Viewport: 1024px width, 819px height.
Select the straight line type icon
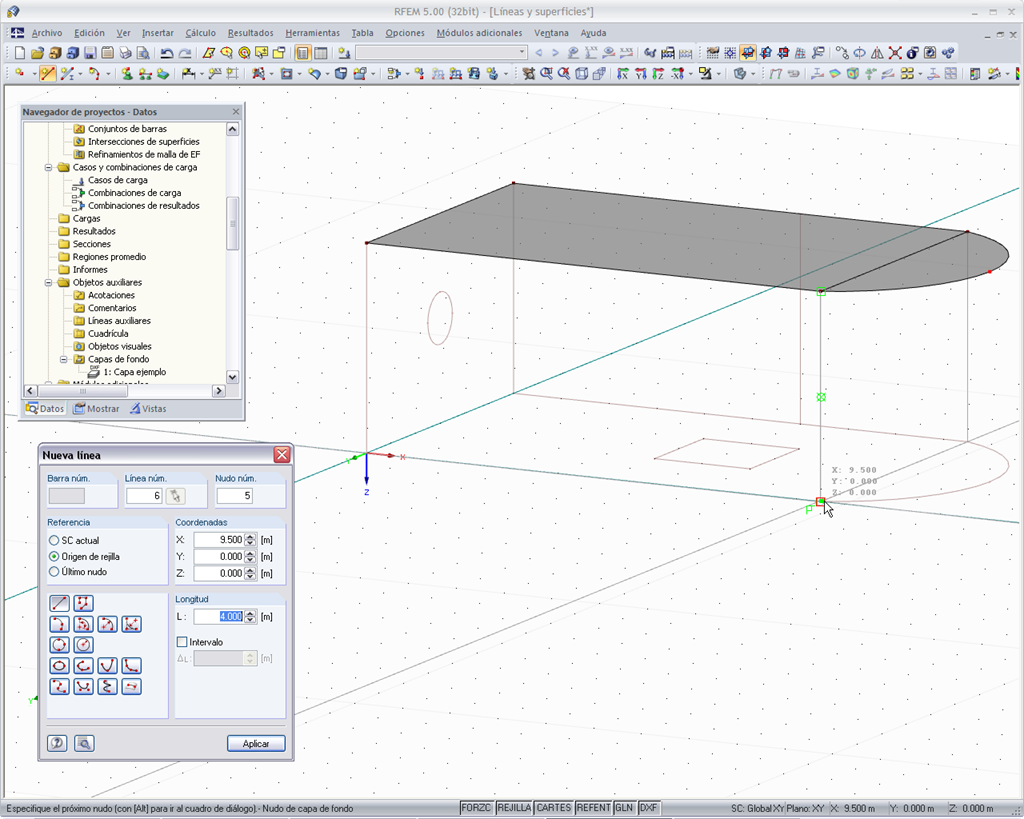(x=59, y=603)
